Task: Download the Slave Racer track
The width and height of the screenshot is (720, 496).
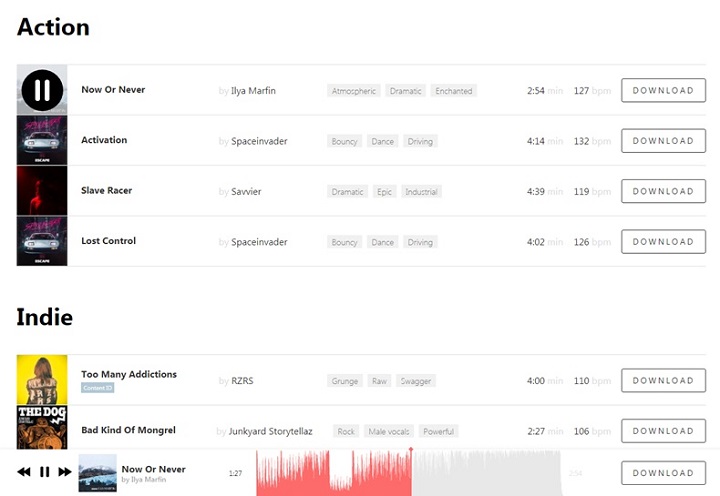Action: click(663, 191)
